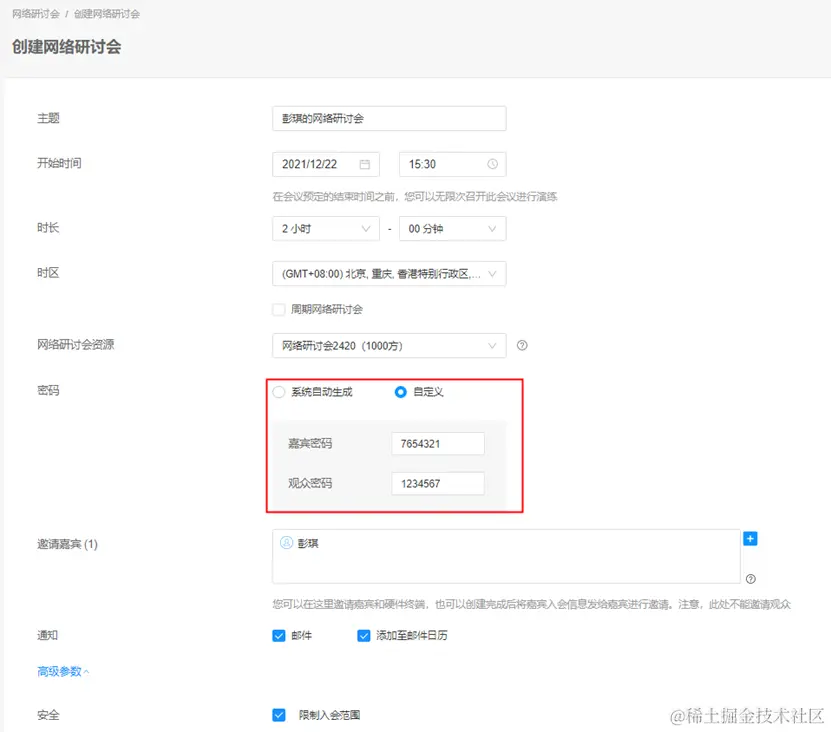831x732 pixels.
Task: Collapse the 高级参数 advanced parameters section
Action: (x=63, y=672)
